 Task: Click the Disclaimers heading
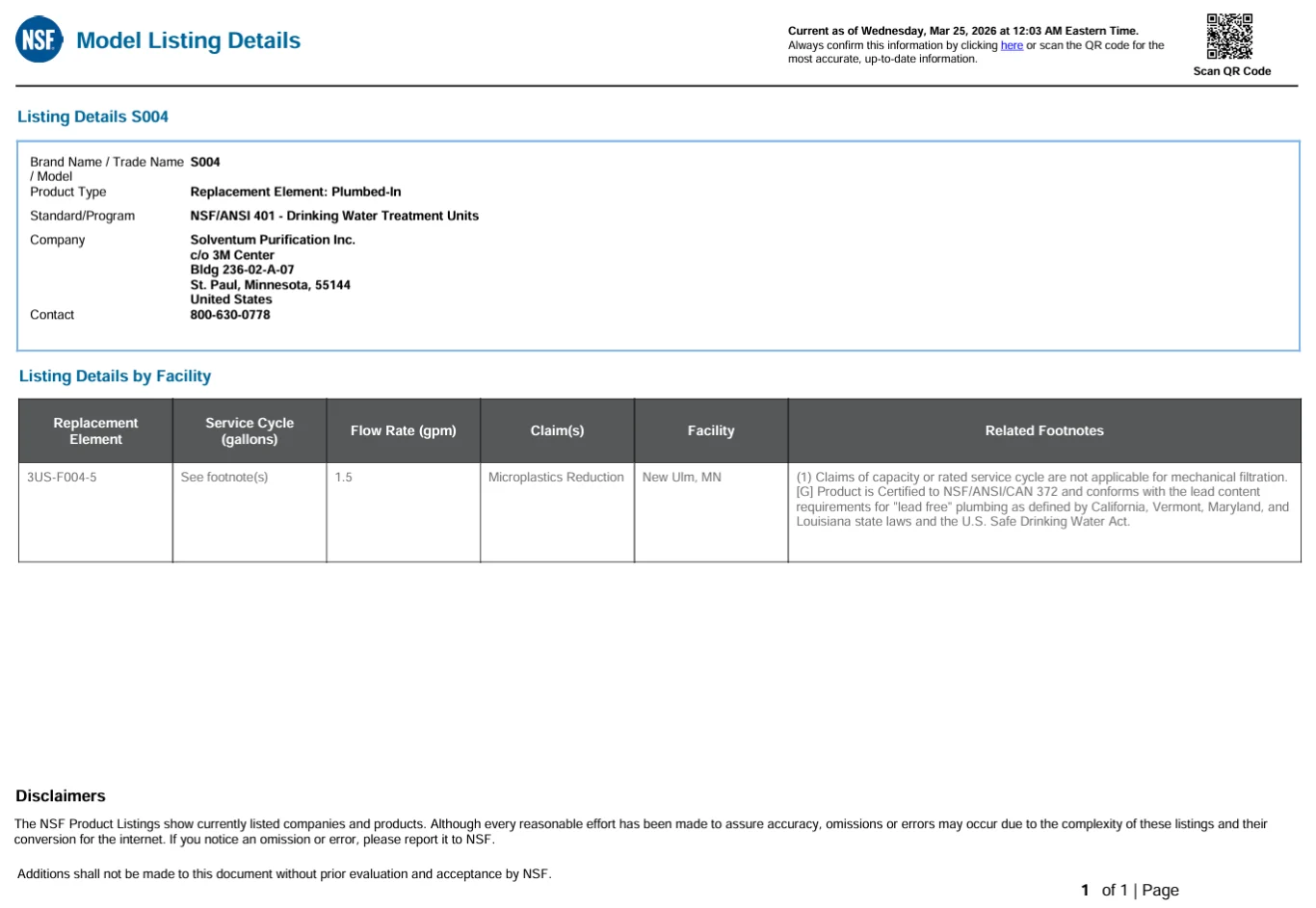[x=61, y=796]
